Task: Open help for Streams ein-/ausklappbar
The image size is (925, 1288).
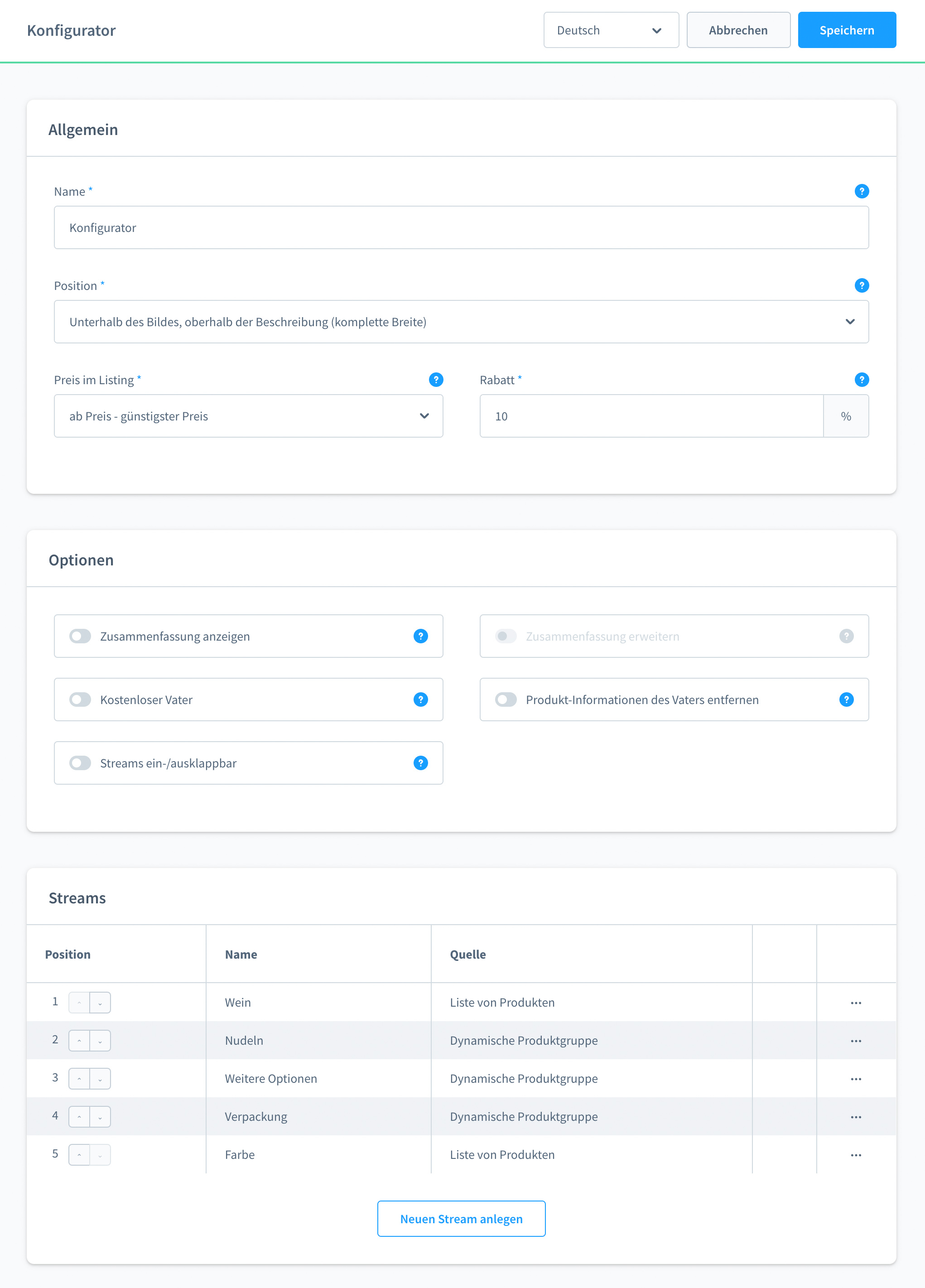Action: click(x=420, y=763)
